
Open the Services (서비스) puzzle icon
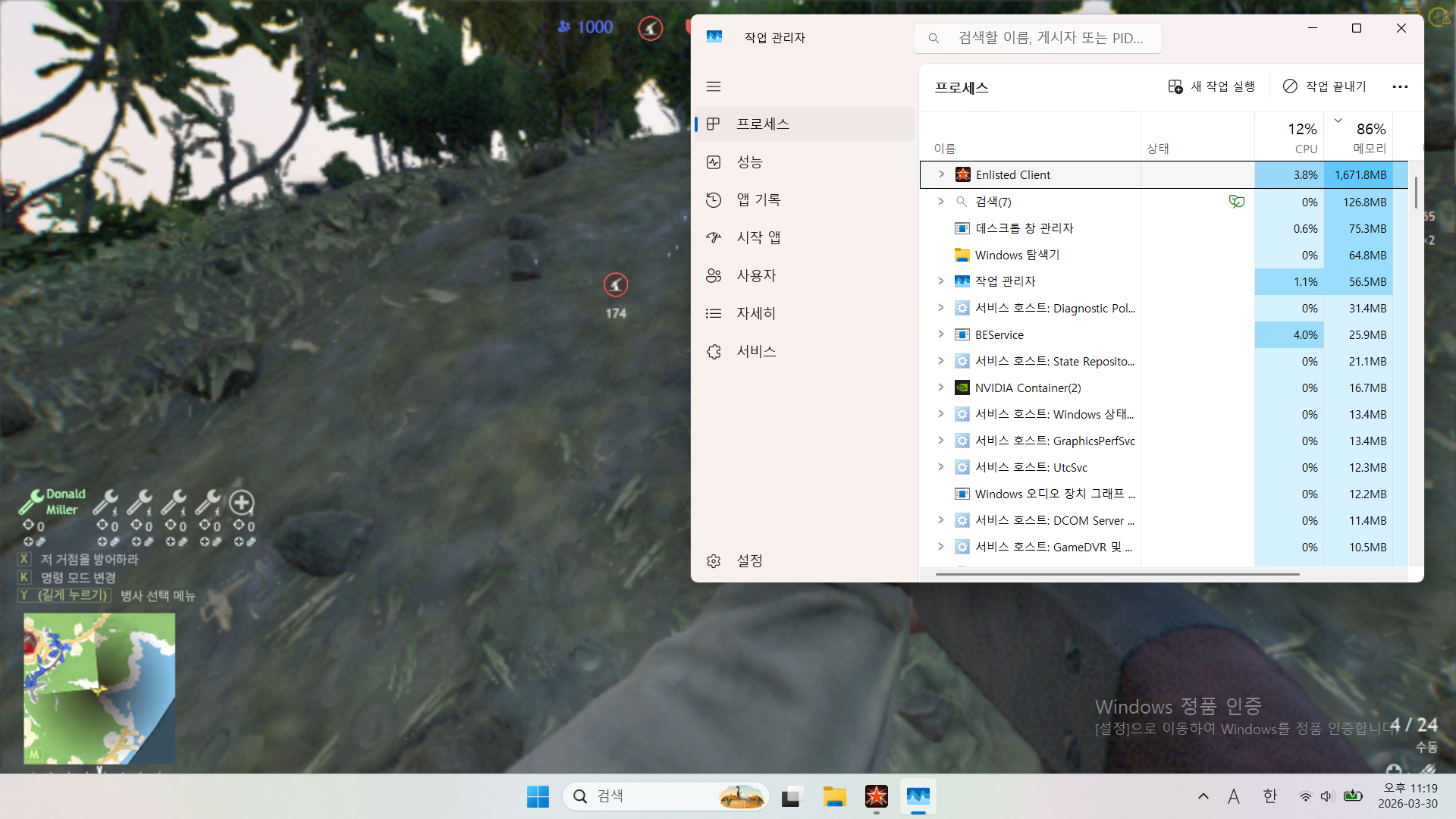pyautogui.click(x=714, y=352)
